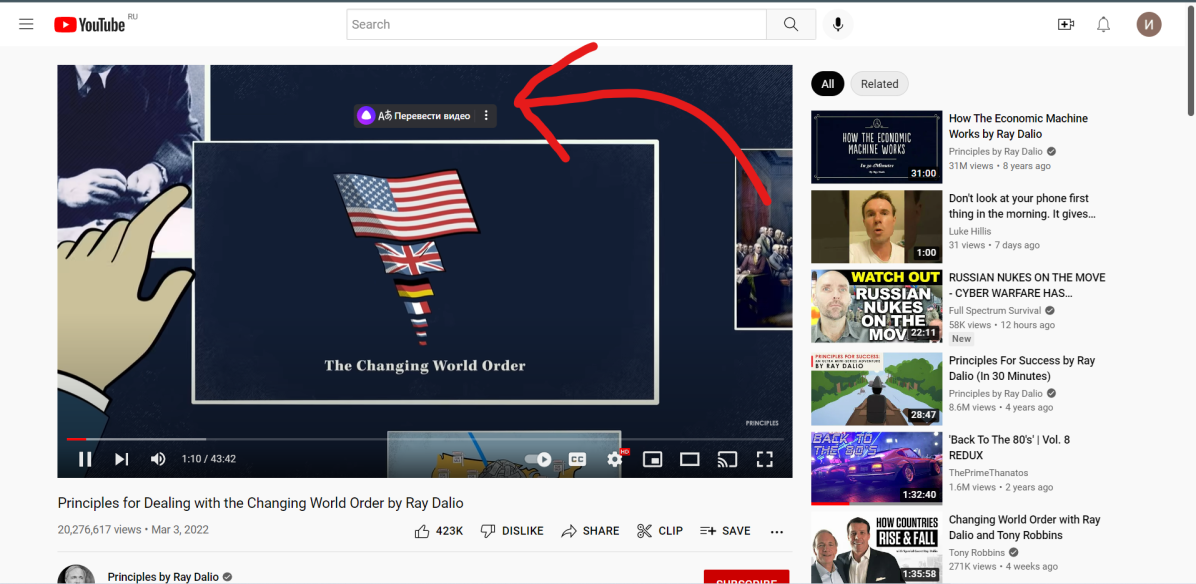Enter fullscreen mode

point(764,459)
